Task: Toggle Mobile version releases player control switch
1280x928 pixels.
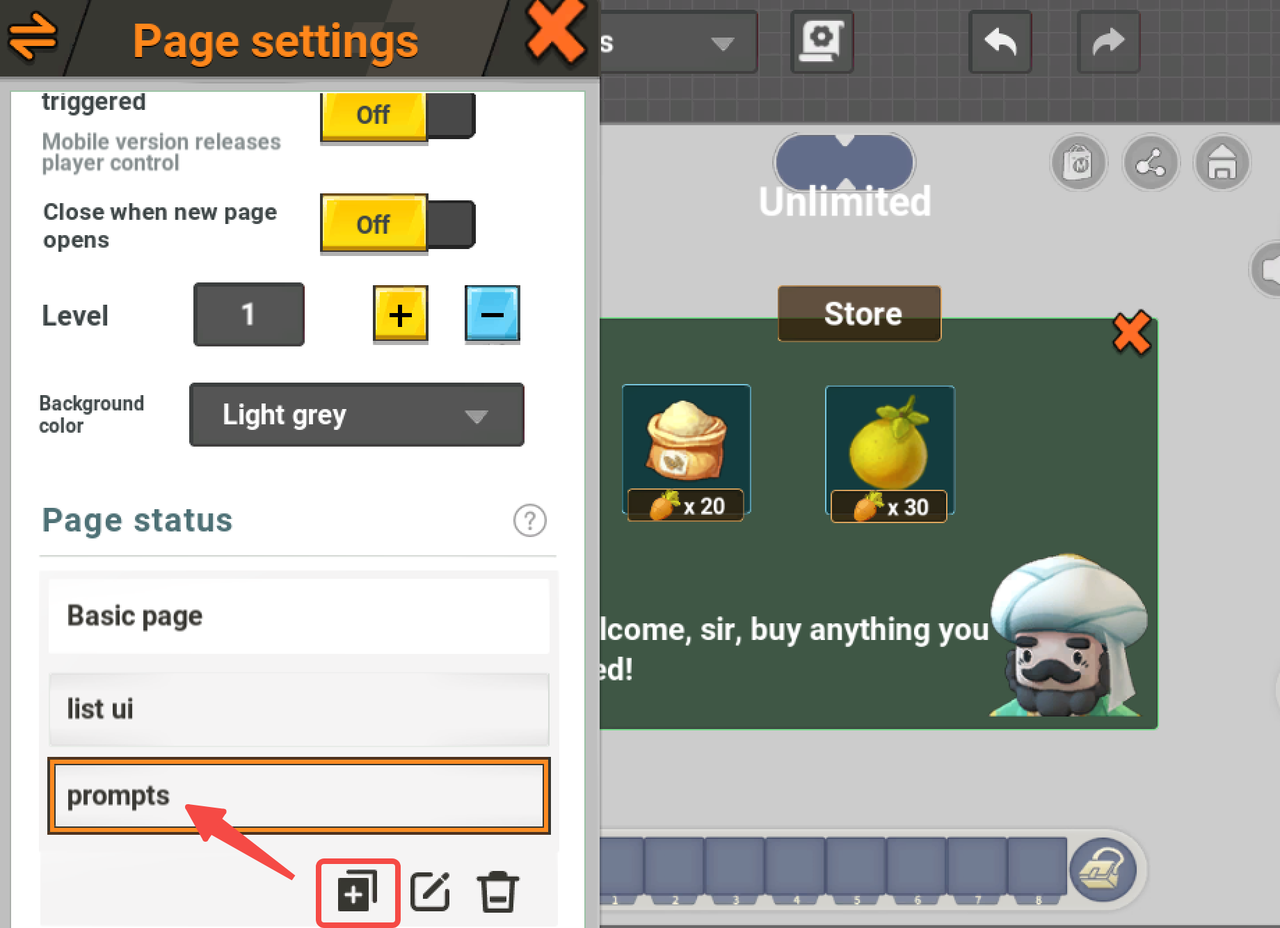Action: tap(397, 115)
